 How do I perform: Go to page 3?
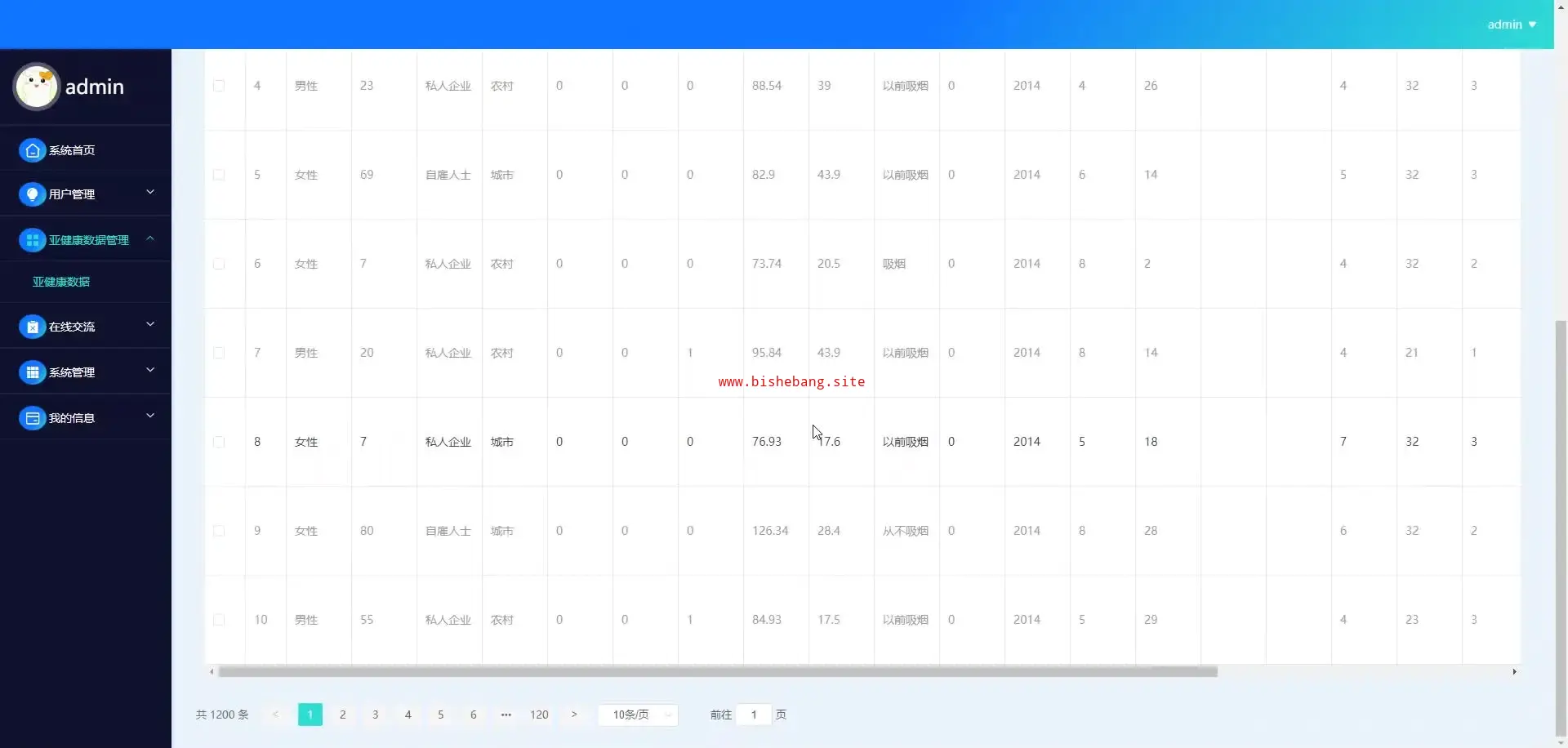click(375, 715)
